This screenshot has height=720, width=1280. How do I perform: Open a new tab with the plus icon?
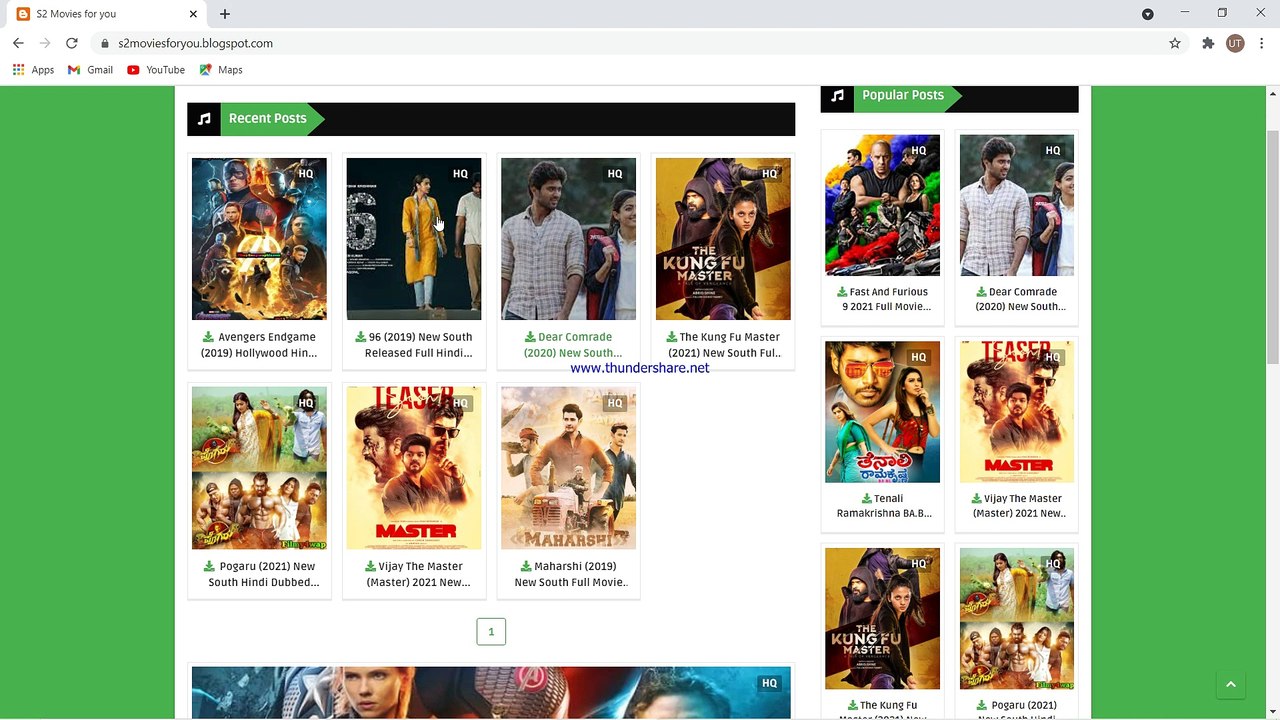(x=225, y=14)
